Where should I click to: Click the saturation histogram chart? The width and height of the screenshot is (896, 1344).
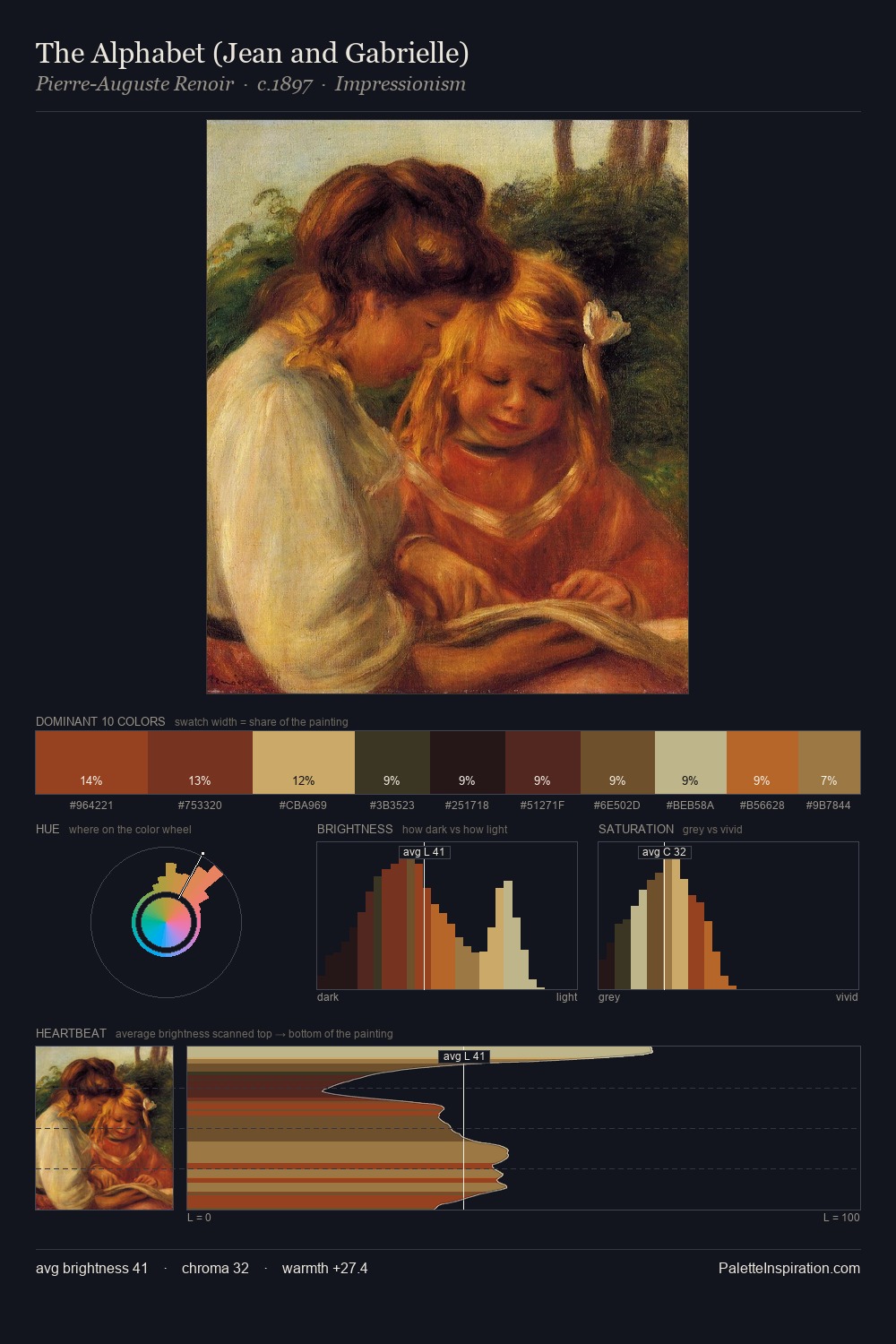pos(728,916)
